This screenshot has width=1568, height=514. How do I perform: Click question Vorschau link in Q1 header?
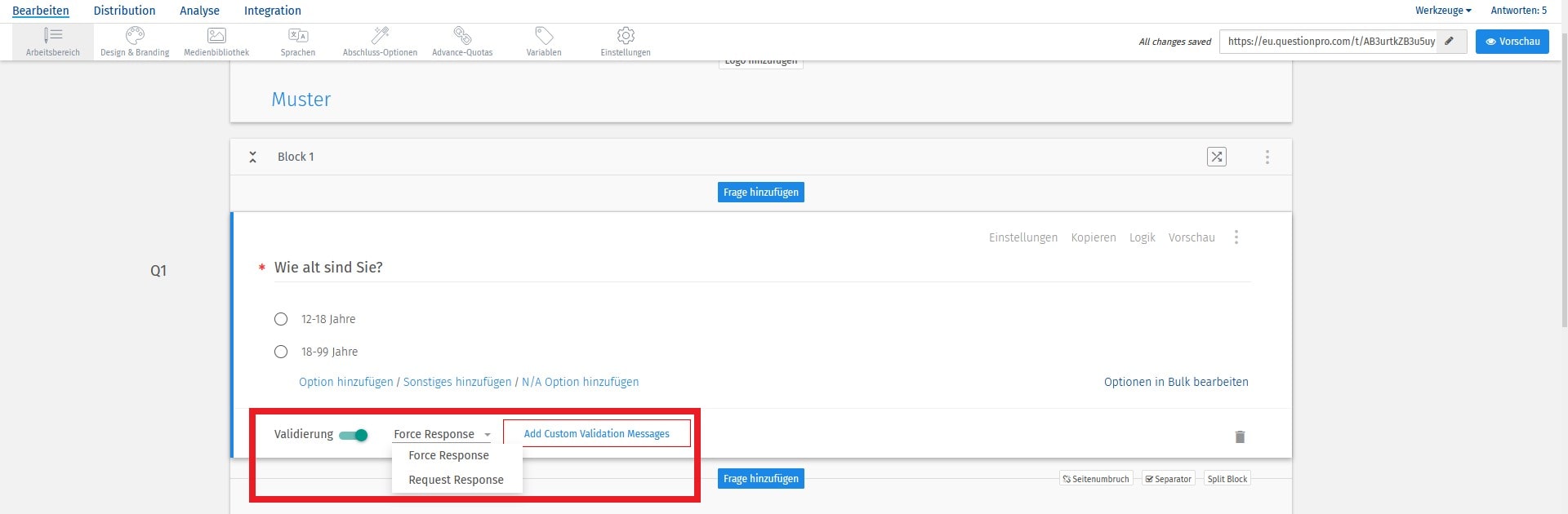(x=1192, y=237)
